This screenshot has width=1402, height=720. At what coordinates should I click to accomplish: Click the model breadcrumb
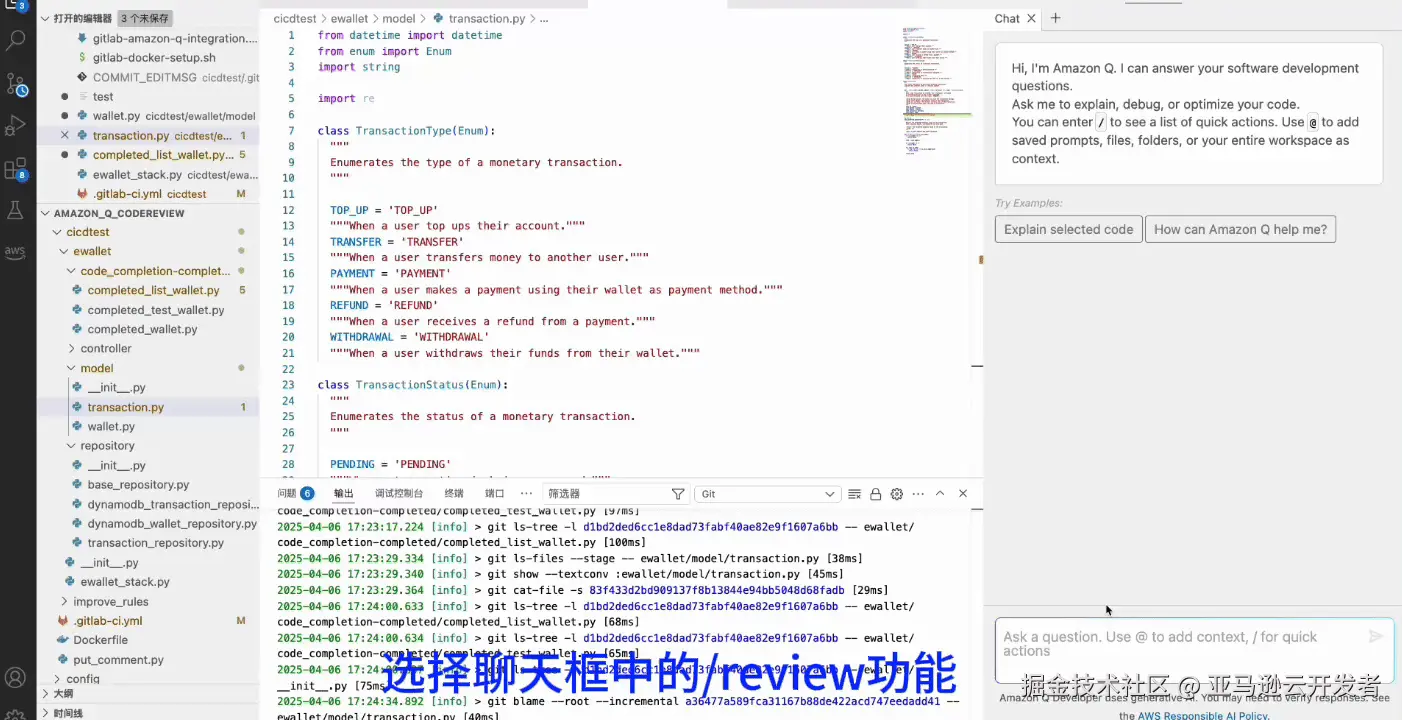(399, 18)
